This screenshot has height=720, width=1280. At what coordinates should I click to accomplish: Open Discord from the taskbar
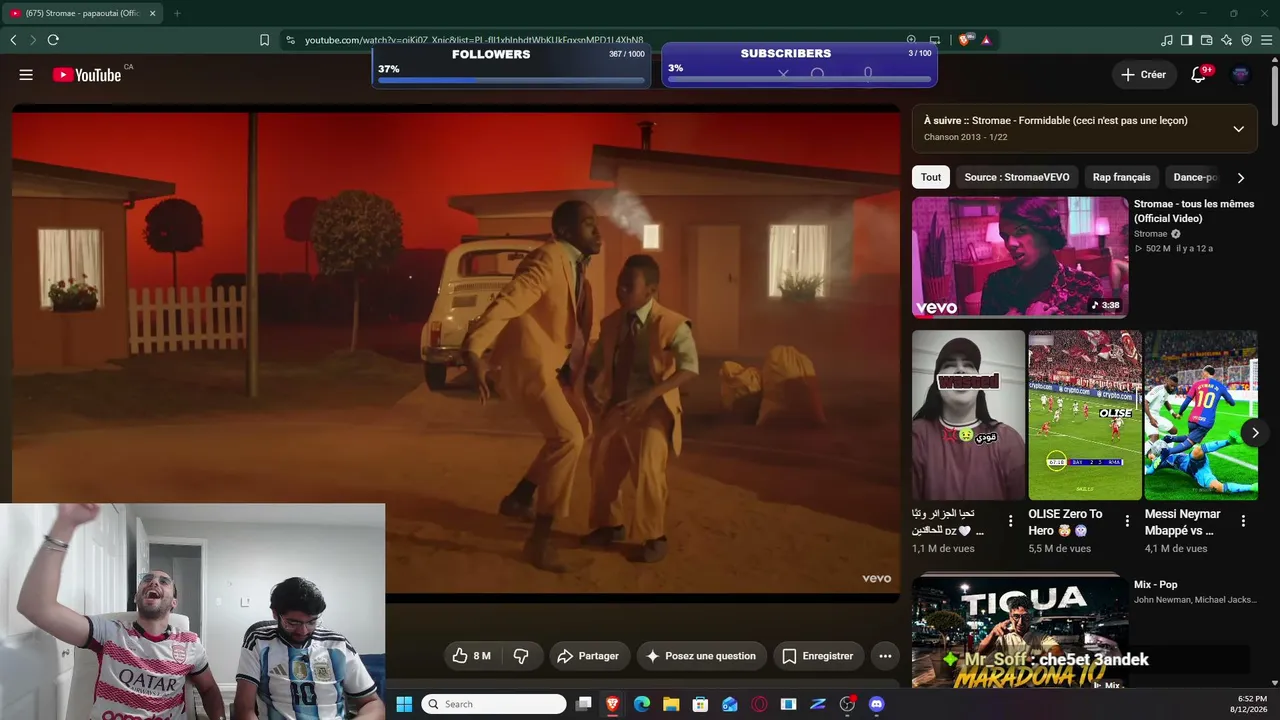coord(877,704)
